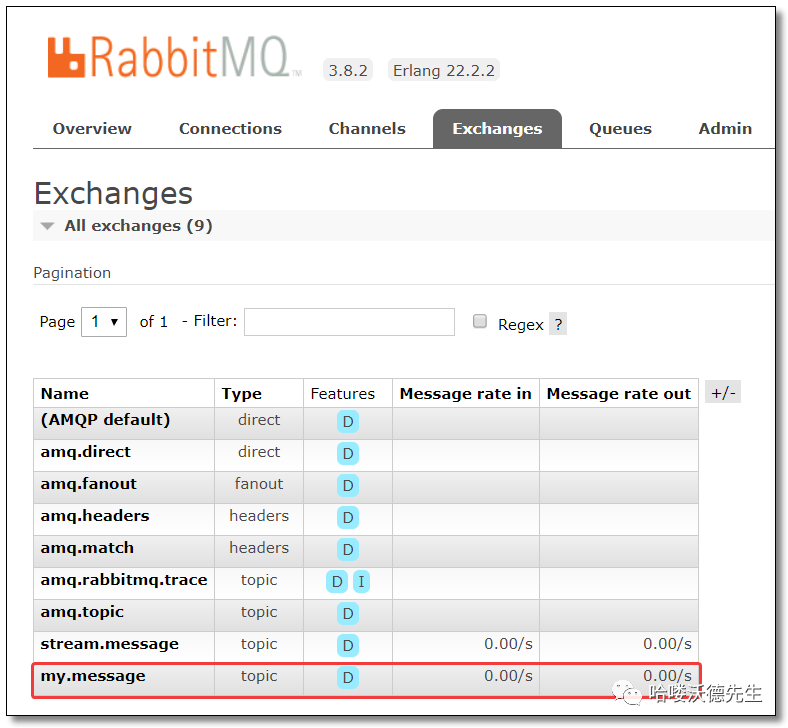The image size is (788, 728).
Task: Click the Features column header
Action: [x=343, y=393]
